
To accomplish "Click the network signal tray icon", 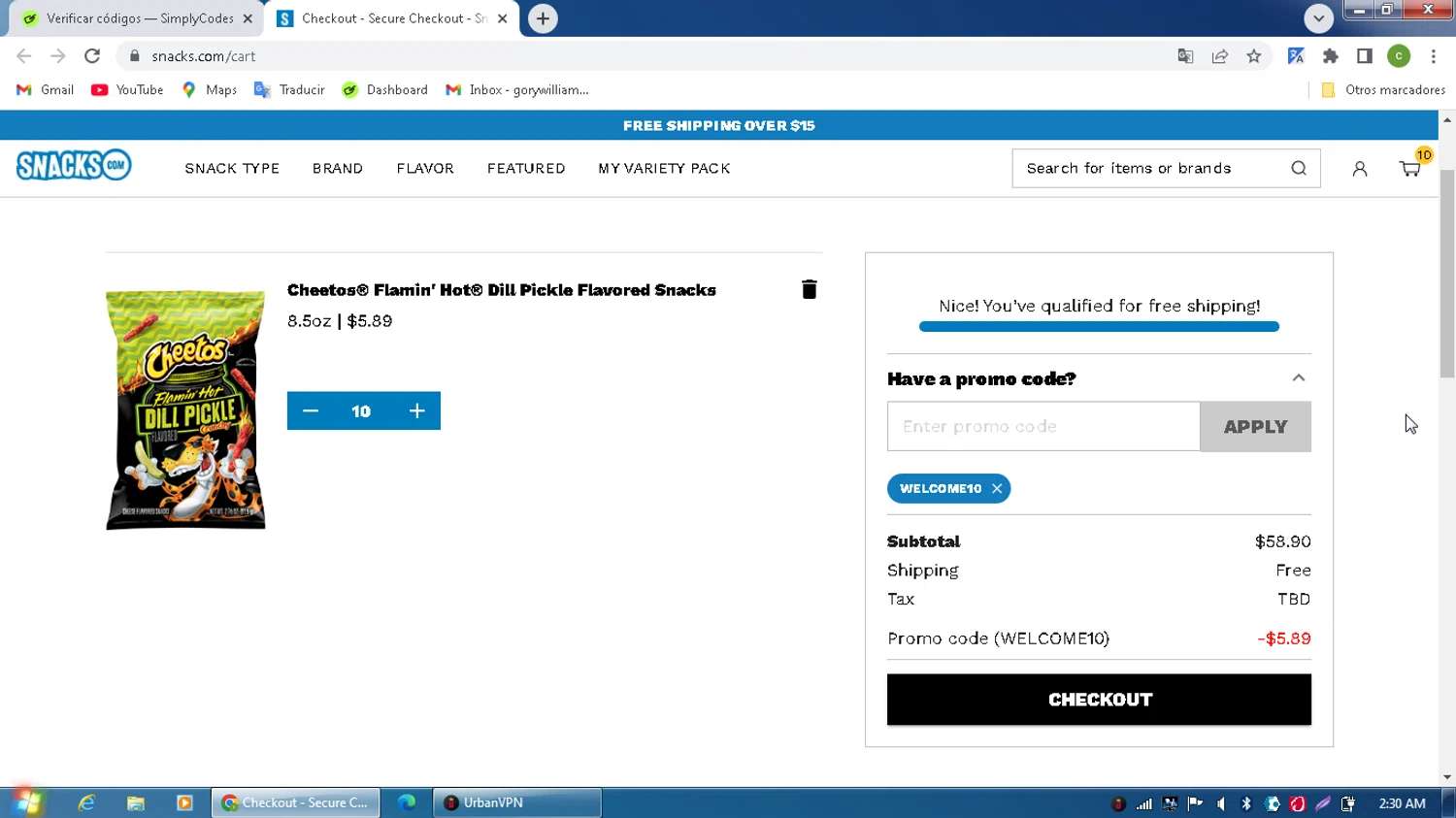I will [1144, 803].
